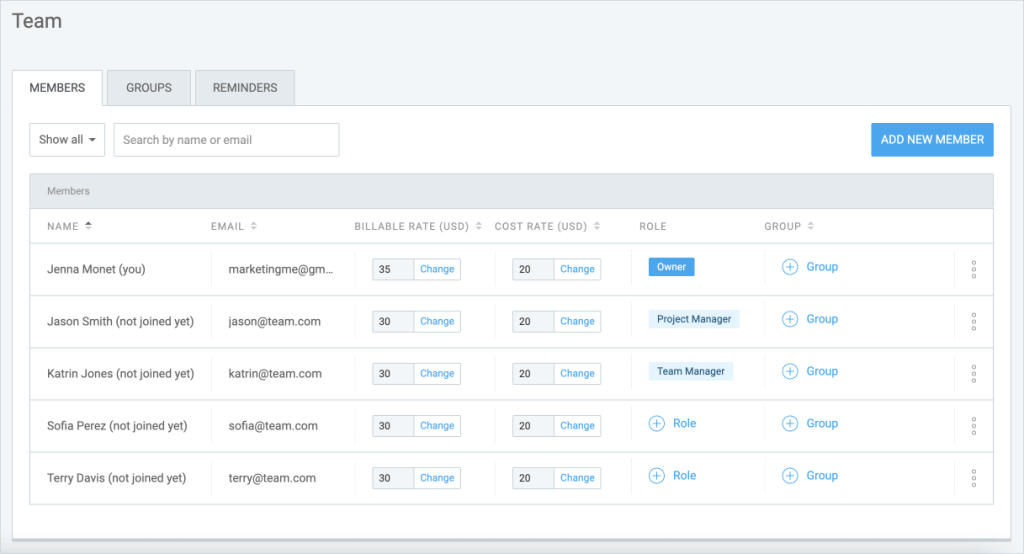Click the plus Group icon for Sofia Perez

point(790,423)
